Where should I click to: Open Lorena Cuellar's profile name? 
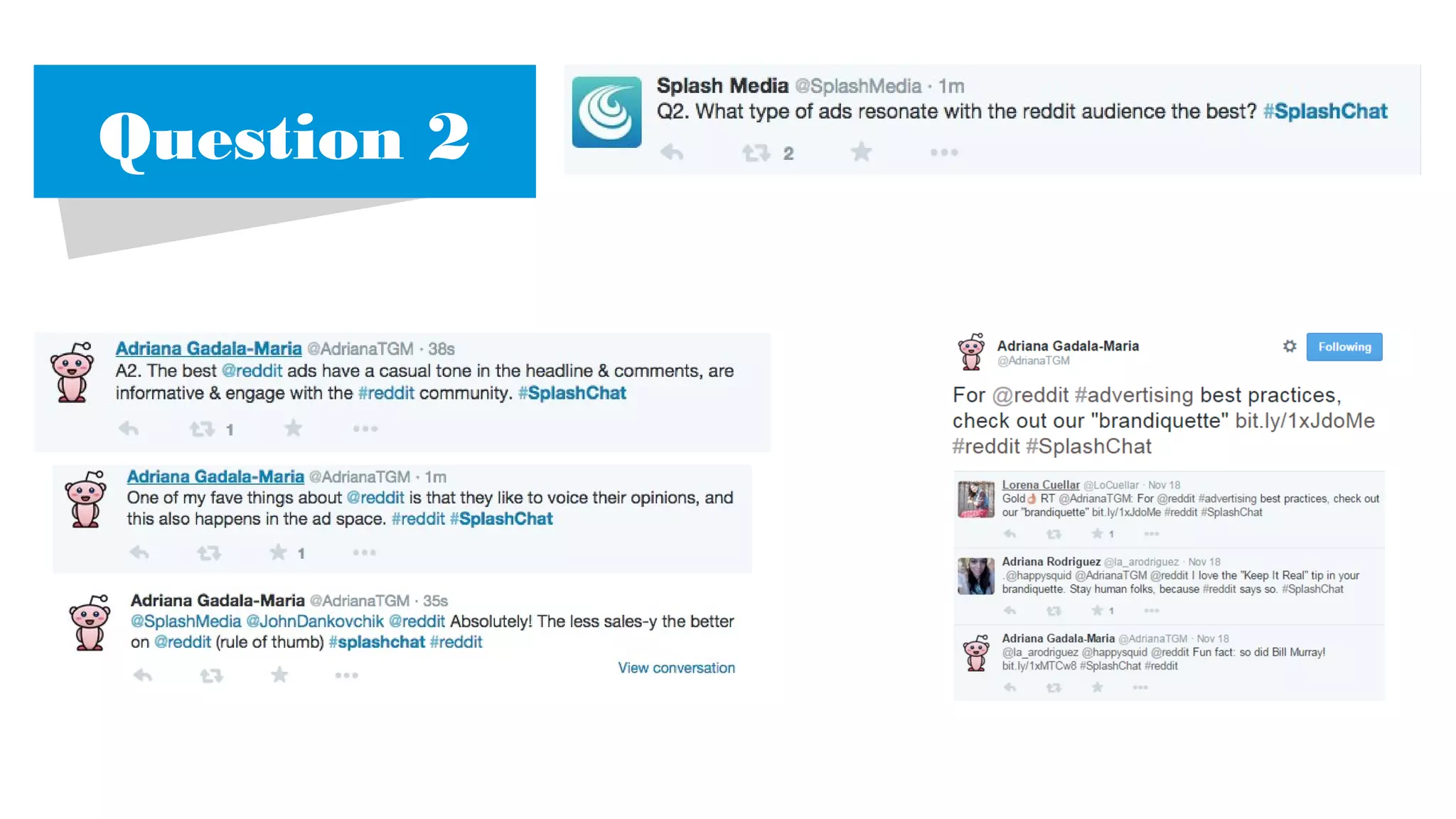(x=1041, y=485)
